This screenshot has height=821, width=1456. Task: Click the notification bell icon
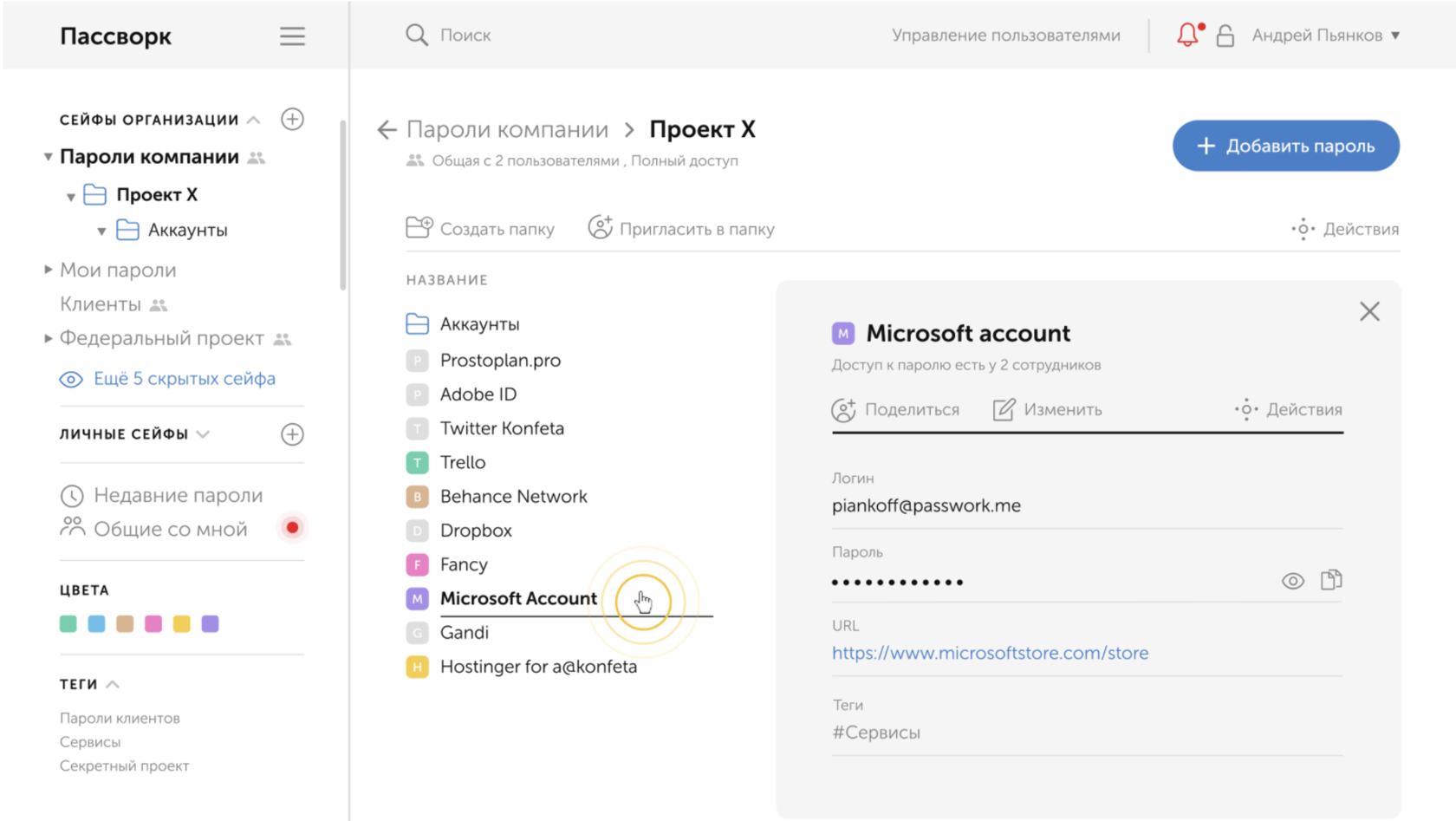click(x=1187, y=36)
